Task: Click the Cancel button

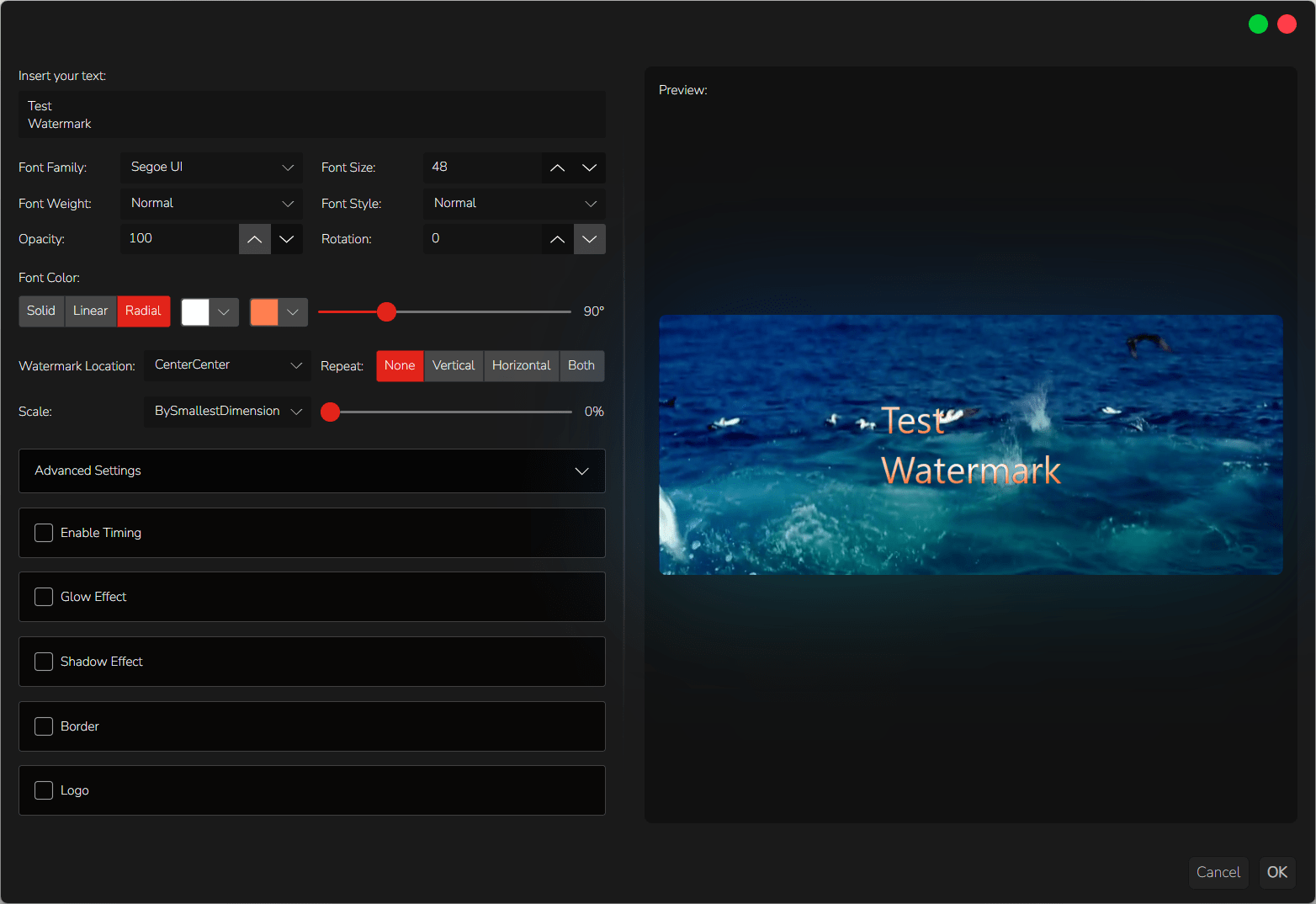Action: click(1218, 872)
